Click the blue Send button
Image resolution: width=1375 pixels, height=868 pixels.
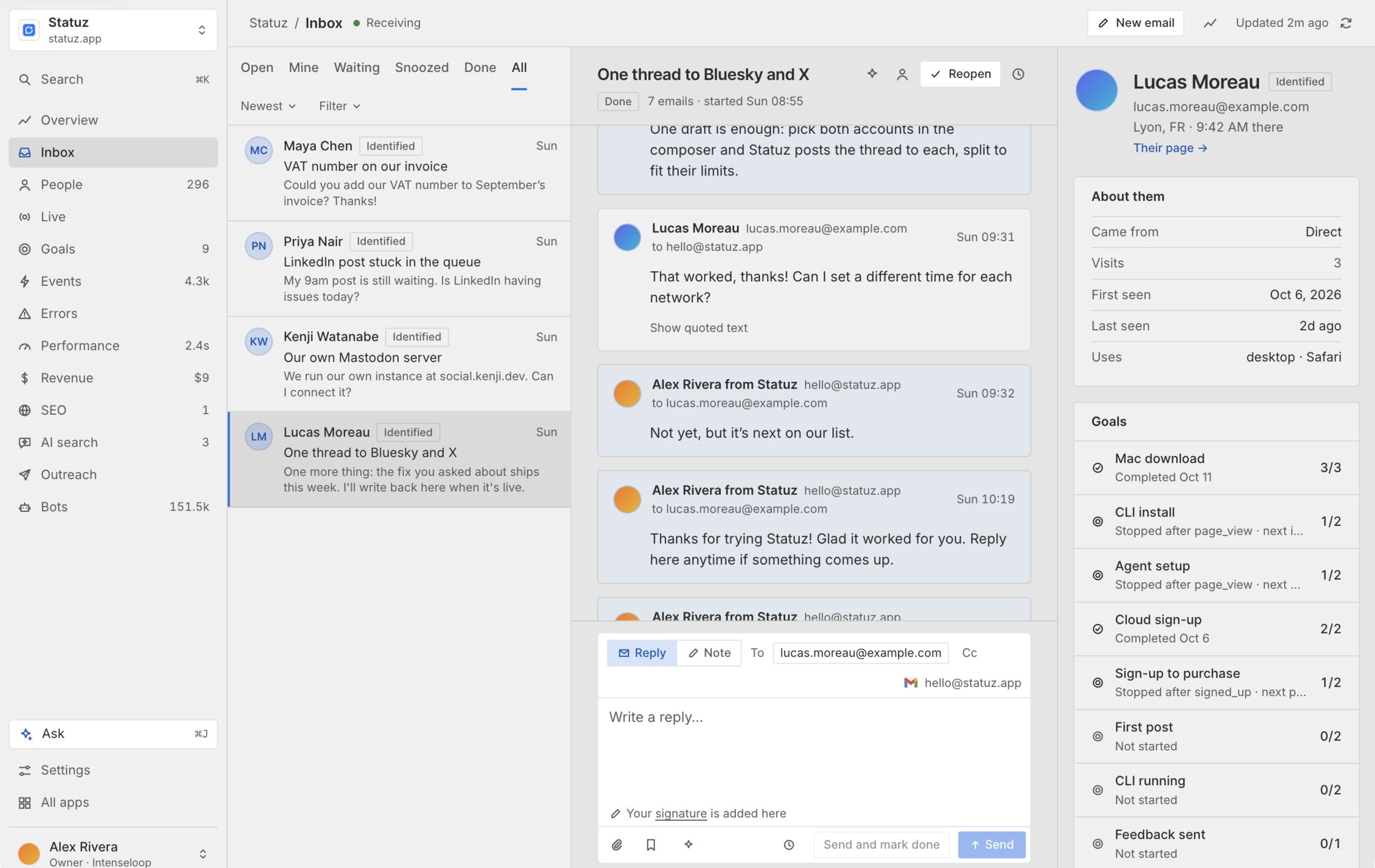[x=991, y=845]
